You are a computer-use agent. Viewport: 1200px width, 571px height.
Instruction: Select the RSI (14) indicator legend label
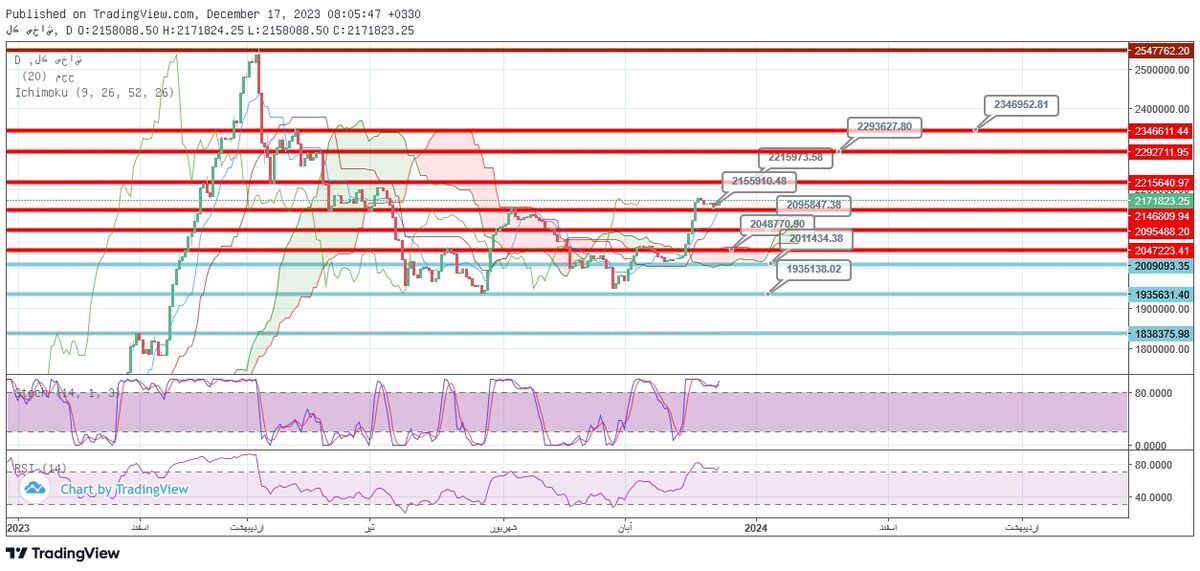tap(40, 468)
